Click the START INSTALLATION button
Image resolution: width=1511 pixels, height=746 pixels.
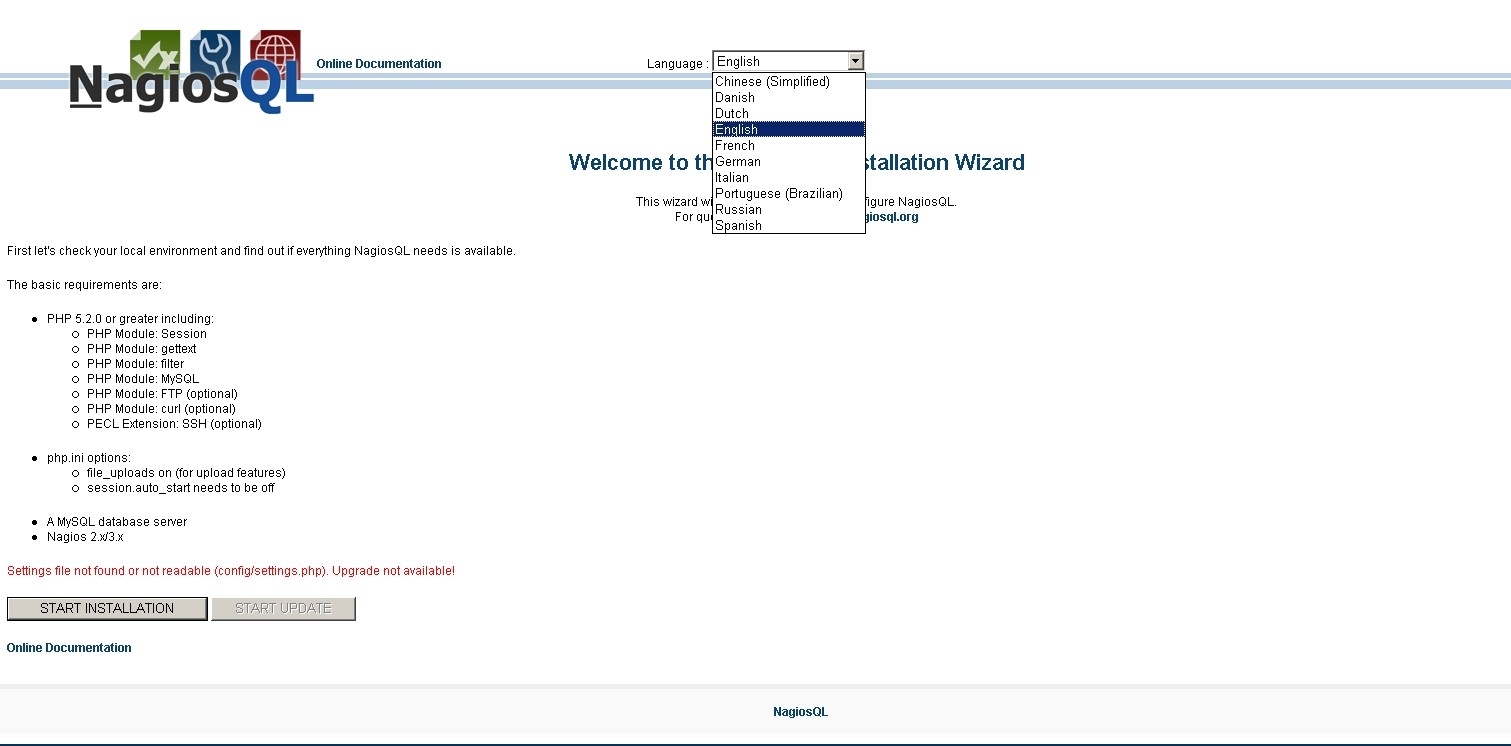[x=107, y=608]
